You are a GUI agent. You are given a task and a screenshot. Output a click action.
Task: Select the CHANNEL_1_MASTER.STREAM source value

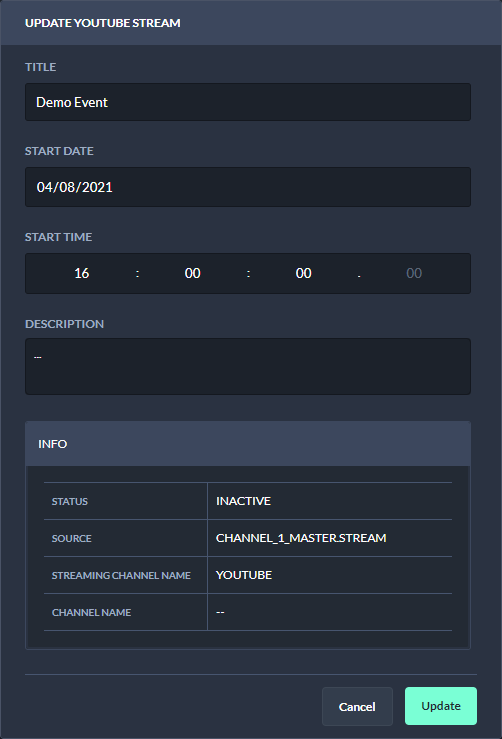coord(301,538)
